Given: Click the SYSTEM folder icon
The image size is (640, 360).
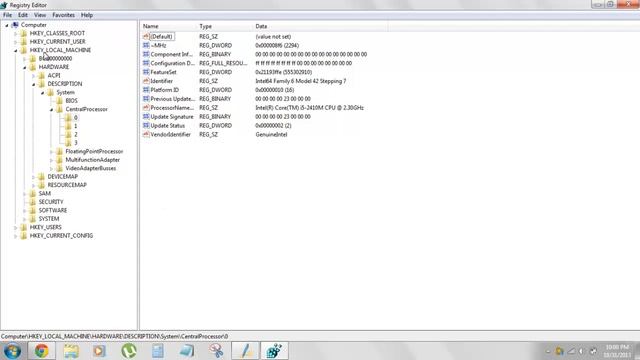Looking at the screenshot, I should pos(32,219).
